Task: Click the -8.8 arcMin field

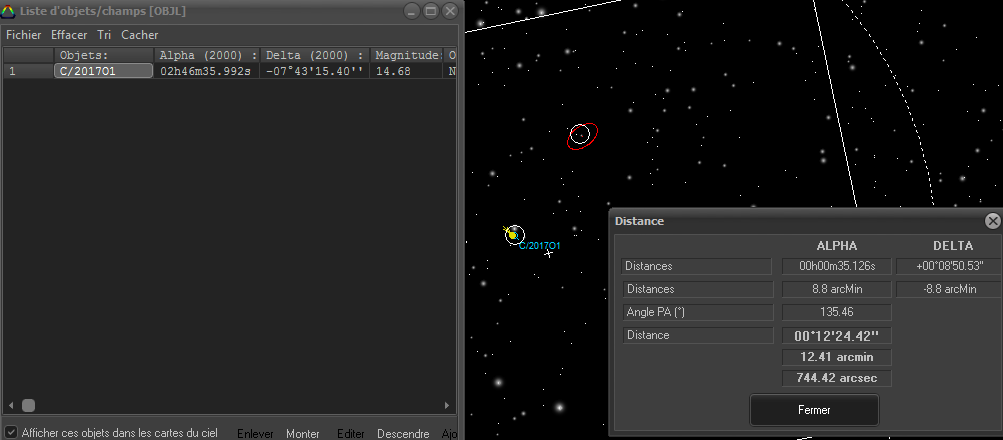Action: pyautogui.click(x=949, y=289)
